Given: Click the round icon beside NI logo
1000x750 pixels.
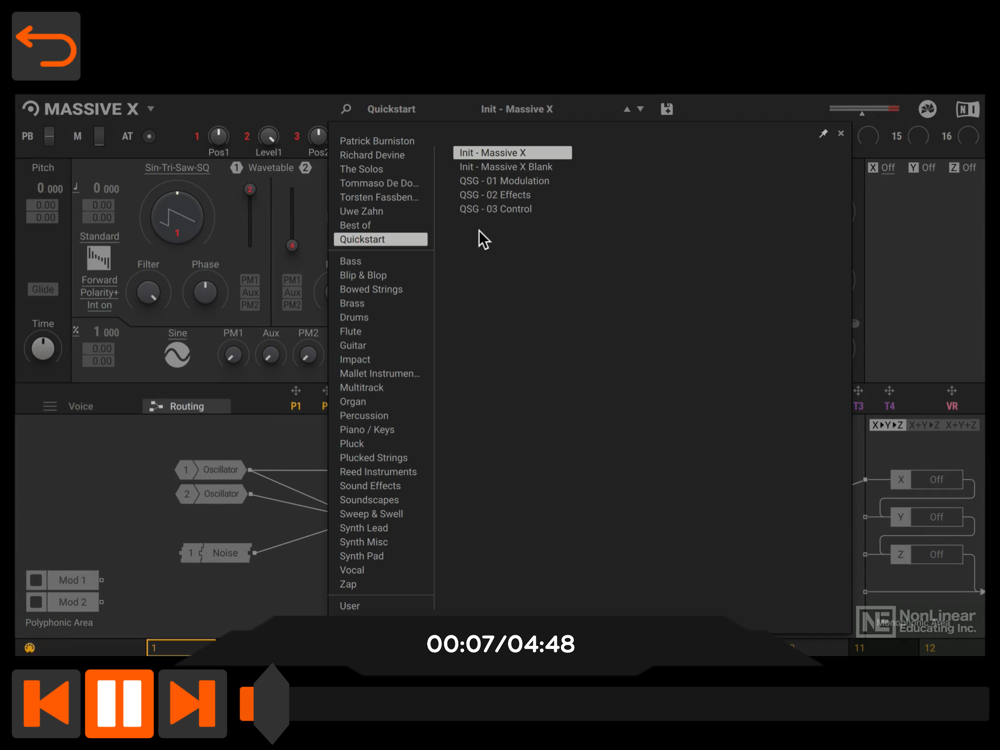Looking at the screenshot, I should [927, 109].
